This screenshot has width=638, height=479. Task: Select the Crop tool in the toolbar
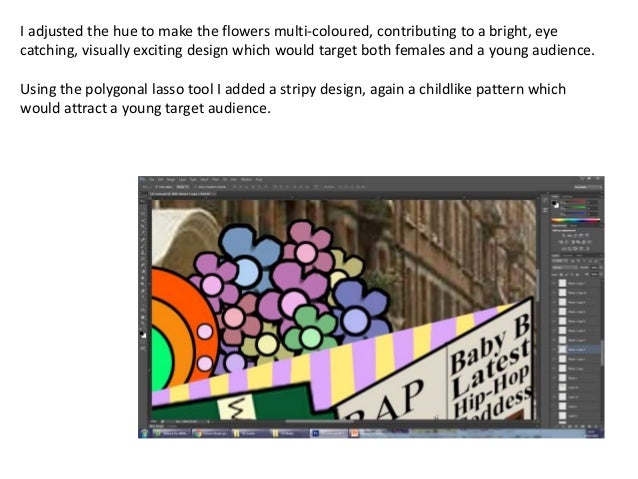[x=143, y=226]
